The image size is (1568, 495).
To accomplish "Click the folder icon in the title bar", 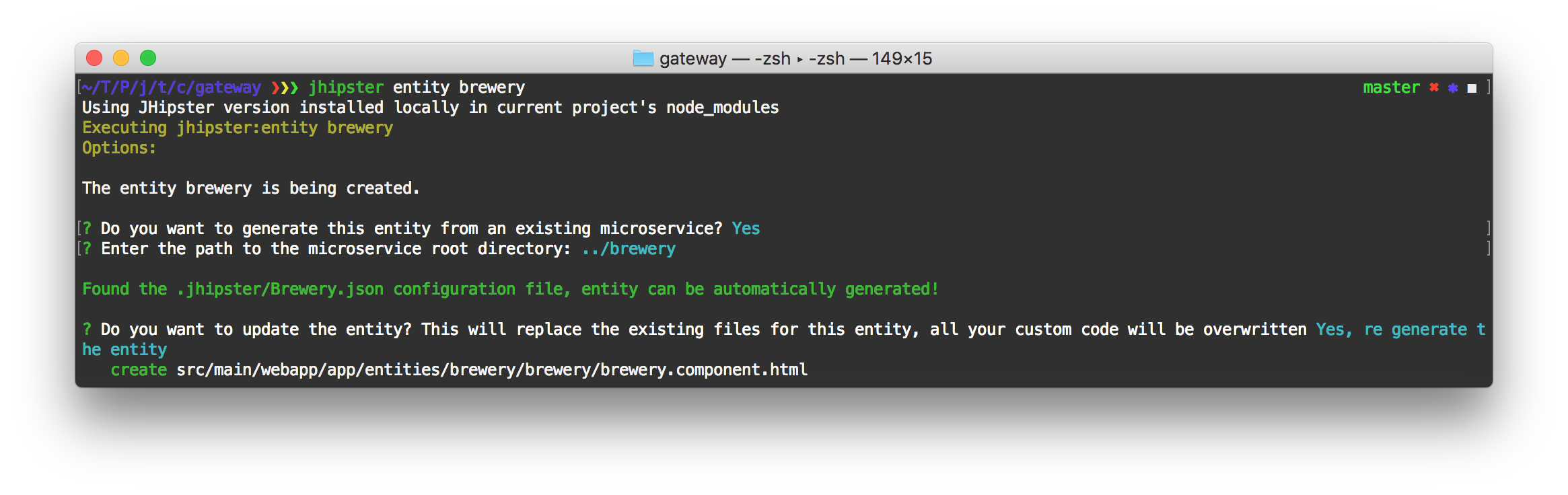I will click(x=643, y=59).
